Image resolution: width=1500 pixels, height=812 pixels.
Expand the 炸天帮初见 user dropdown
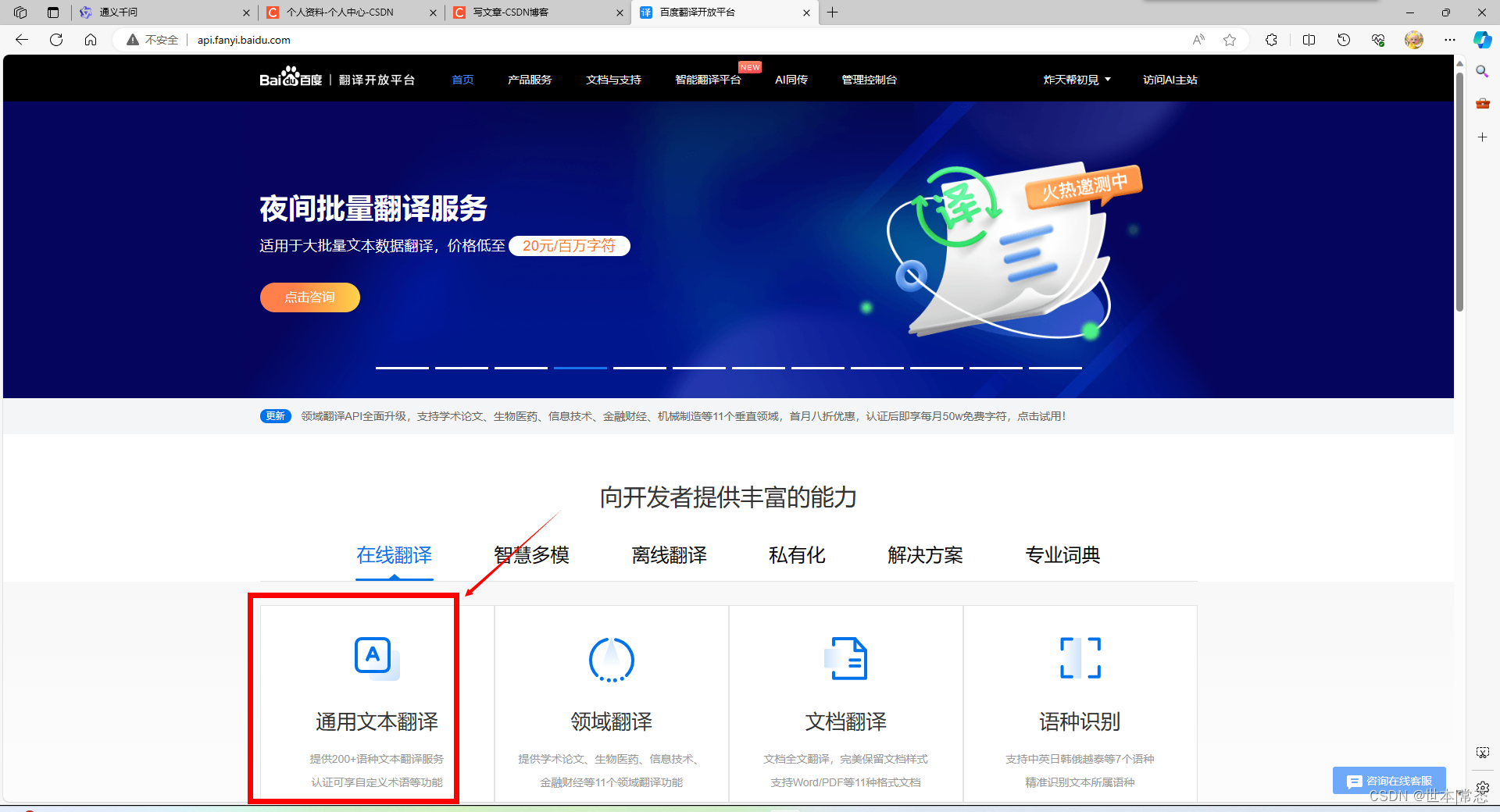click(x=1077, y=80)
